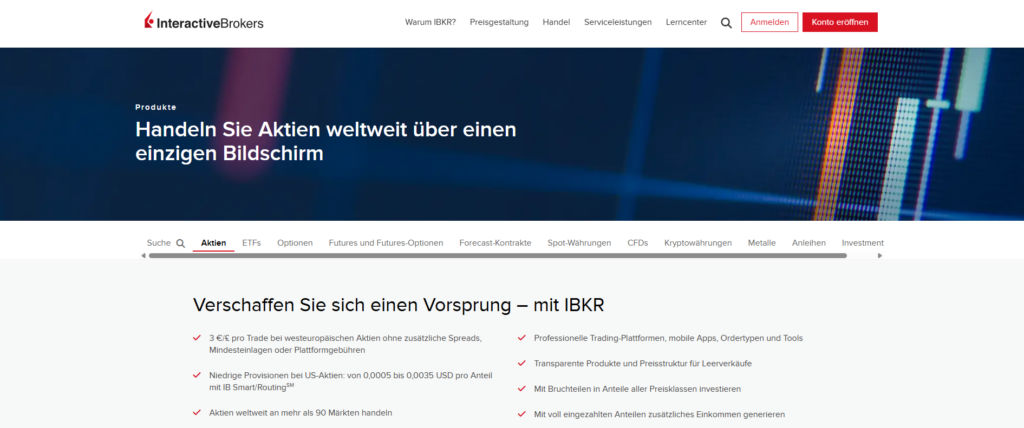
Task: Click the Interactive Brokers logo
Action: pos(204,22)
